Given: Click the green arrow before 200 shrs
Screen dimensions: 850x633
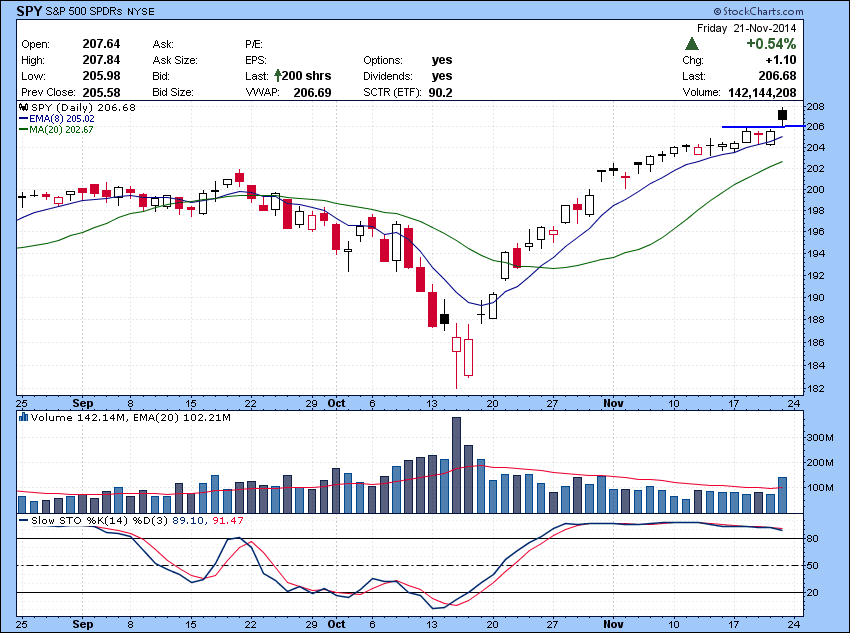Looking at the screenshot, I should pyautogui.click(x=279, y=76).
